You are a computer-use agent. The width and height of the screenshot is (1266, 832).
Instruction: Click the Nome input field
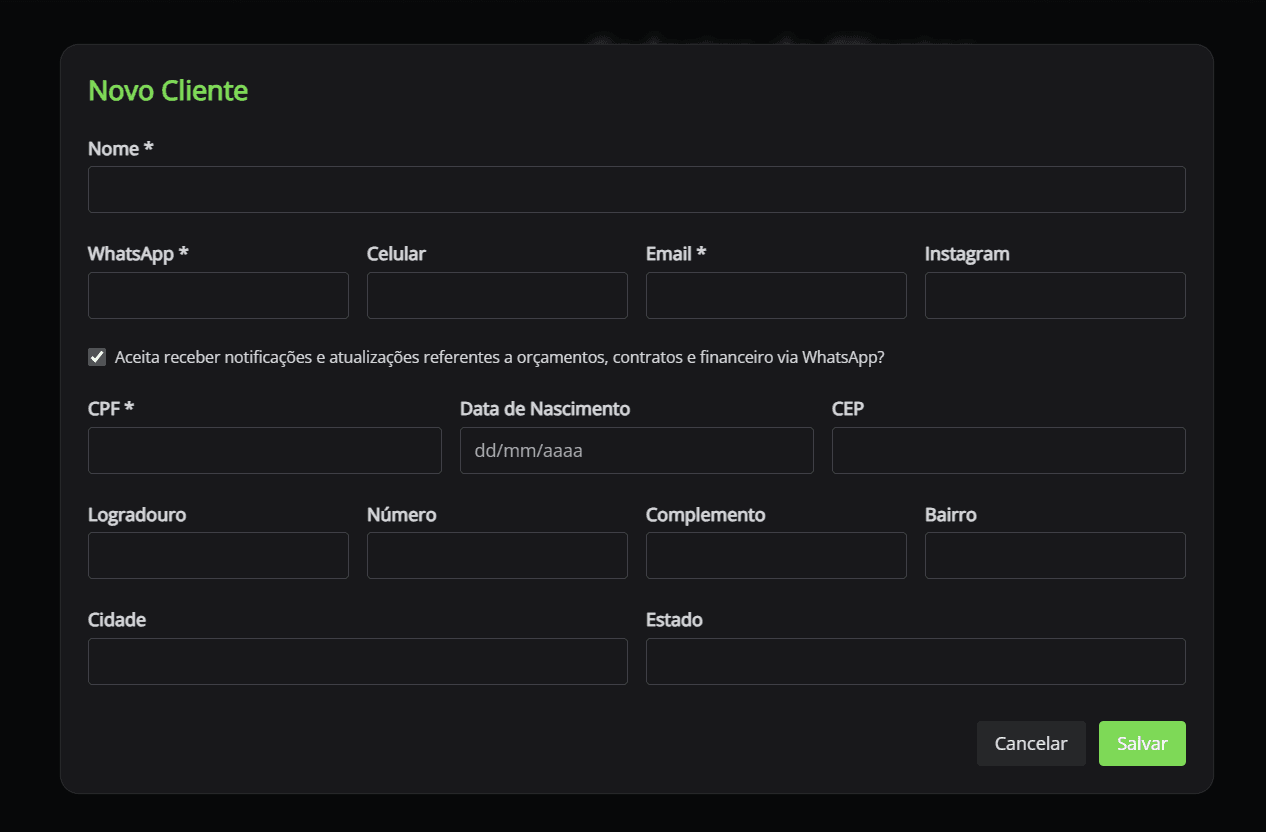coord(636,190)
